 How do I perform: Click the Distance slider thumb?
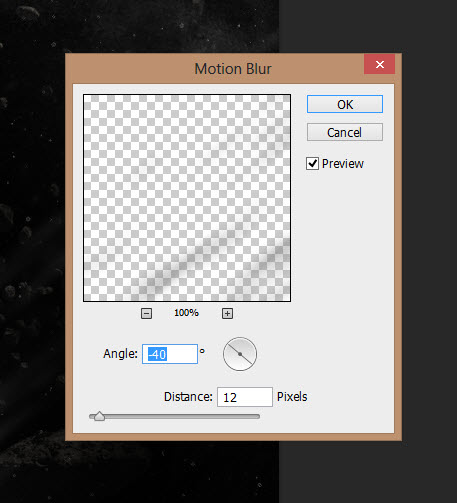(x=99, y=416)
